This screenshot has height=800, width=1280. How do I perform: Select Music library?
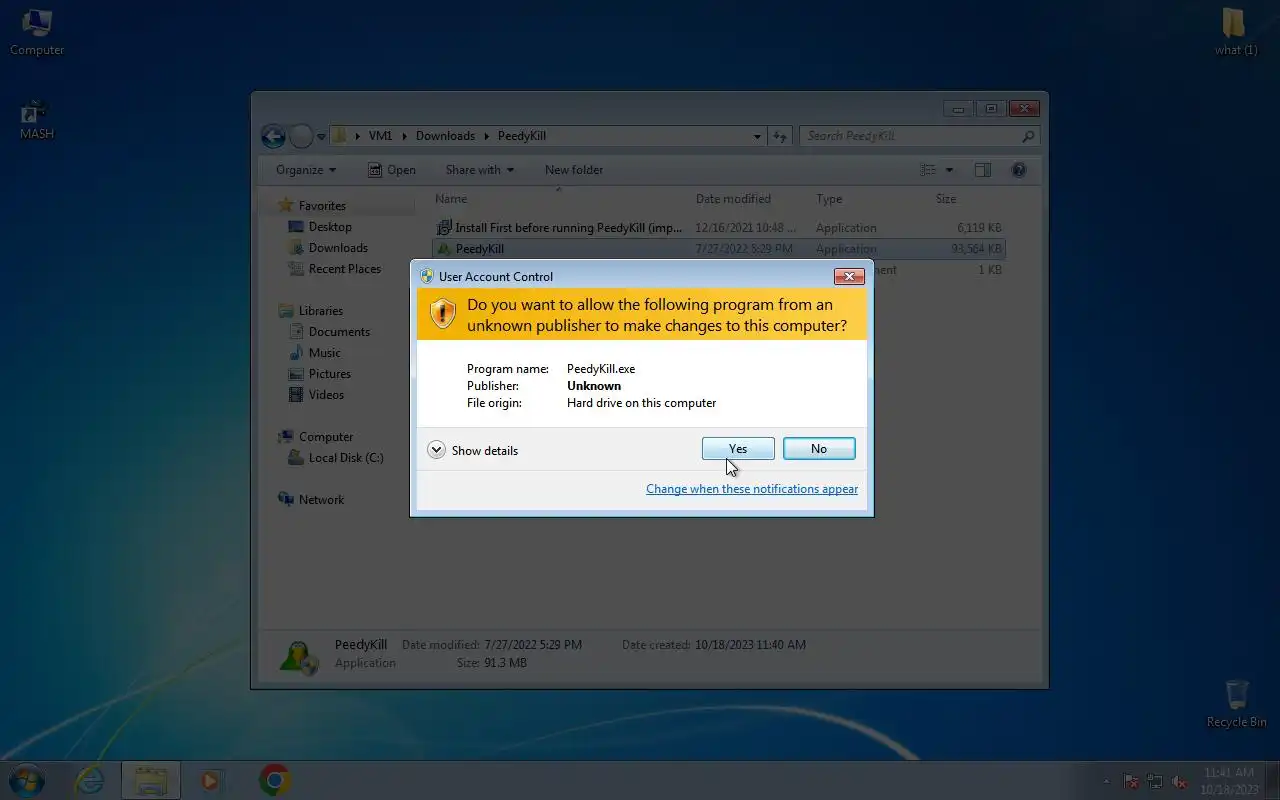(324, 353)
